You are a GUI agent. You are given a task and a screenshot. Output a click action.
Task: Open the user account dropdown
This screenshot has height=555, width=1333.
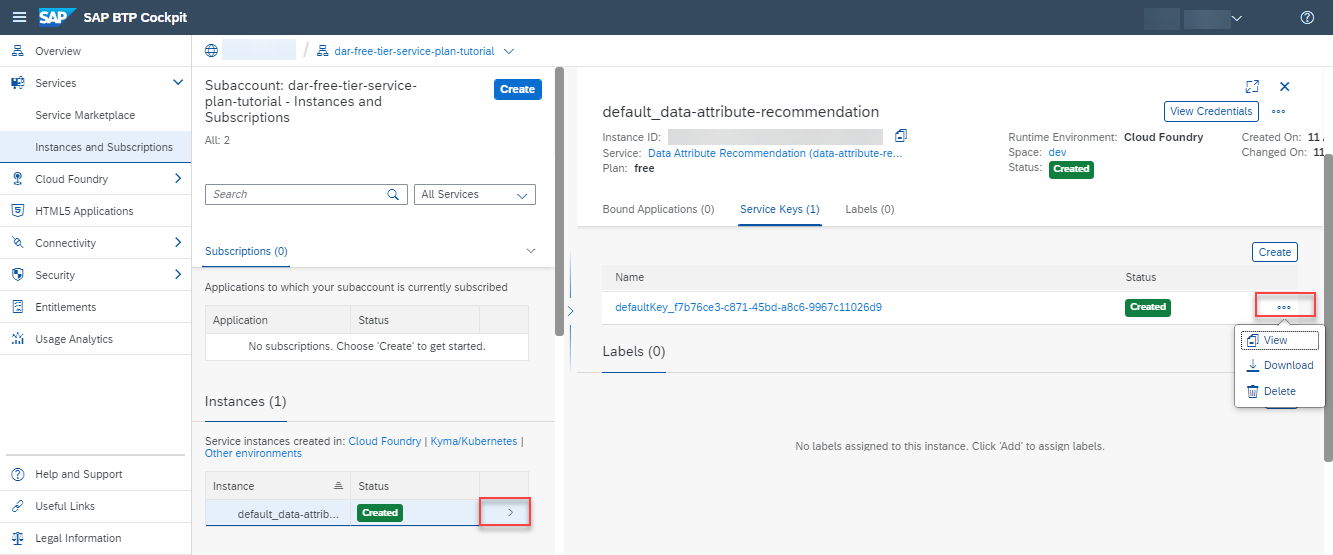pyautogui.click(x=1237, y=18)
